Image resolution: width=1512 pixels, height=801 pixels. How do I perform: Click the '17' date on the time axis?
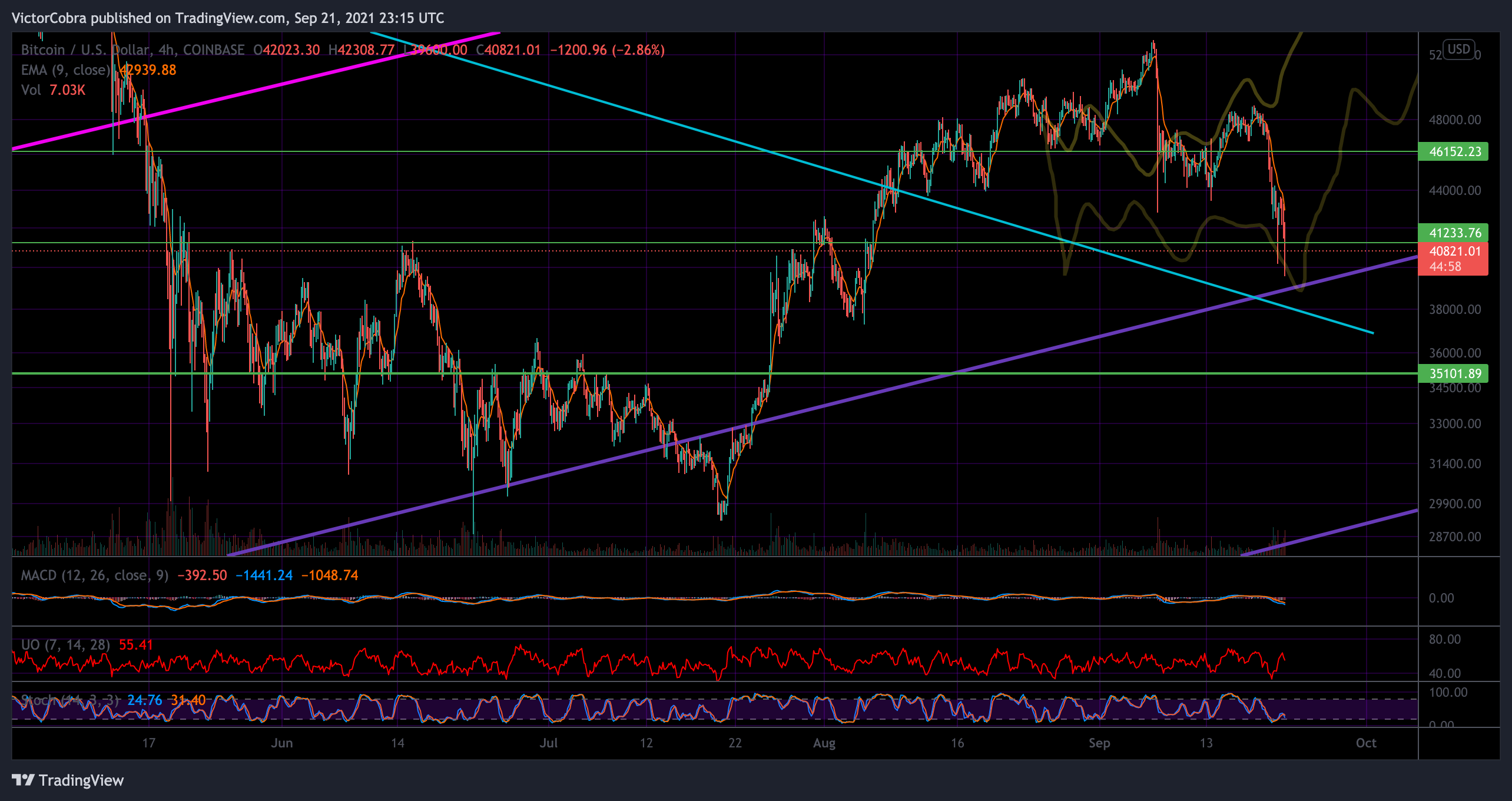tap(149, 743)
